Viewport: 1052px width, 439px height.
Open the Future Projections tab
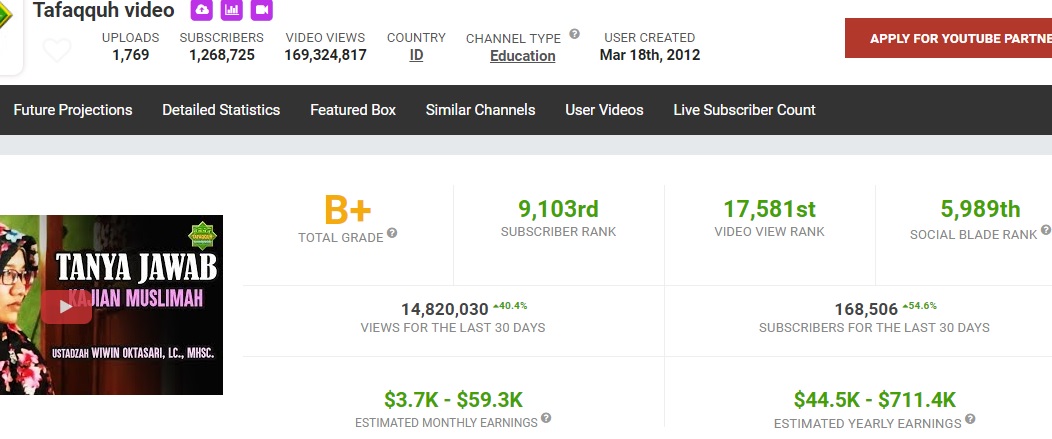pyautogui.click(x=73, y=110)
